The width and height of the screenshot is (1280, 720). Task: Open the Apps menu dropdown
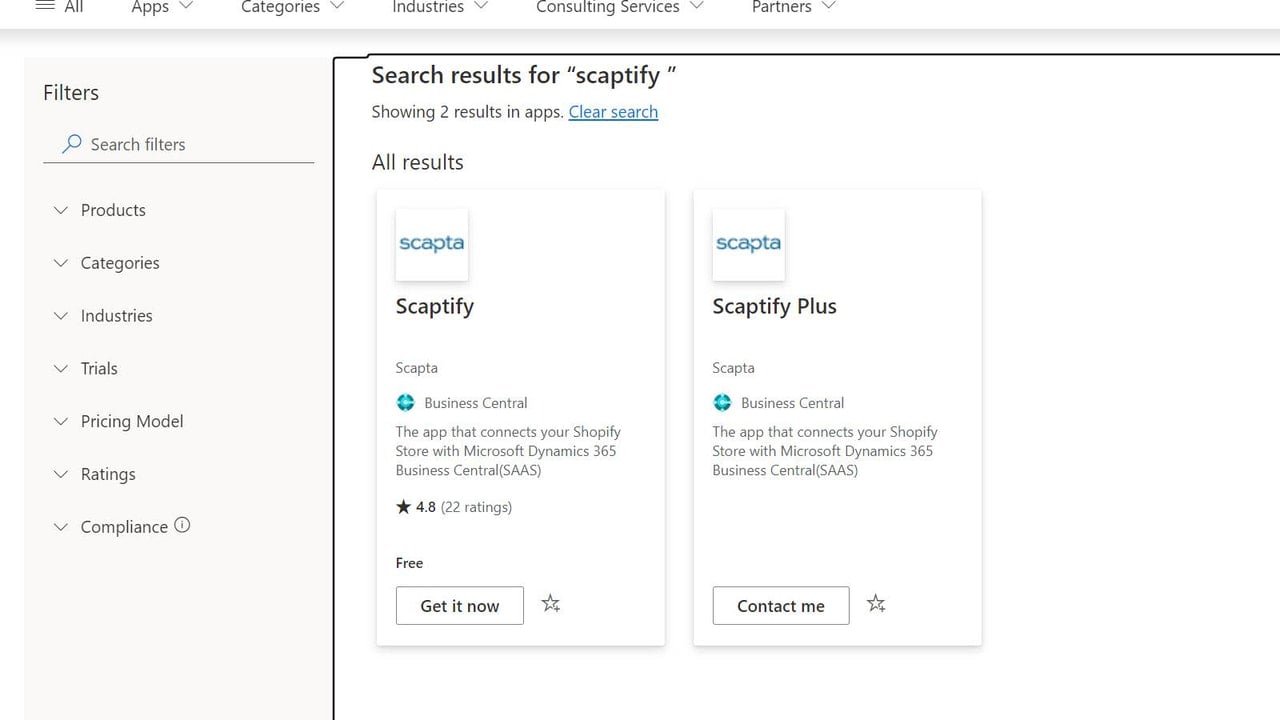click(x=162, y=7)
